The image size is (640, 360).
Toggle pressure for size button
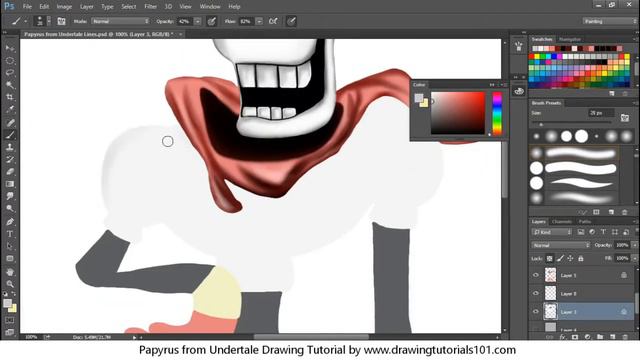(x=291, y=21)
